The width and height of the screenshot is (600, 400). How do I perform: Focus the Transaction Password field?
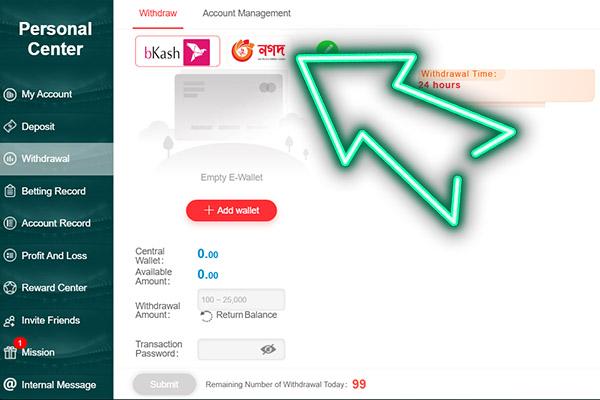tap(241, 349)
